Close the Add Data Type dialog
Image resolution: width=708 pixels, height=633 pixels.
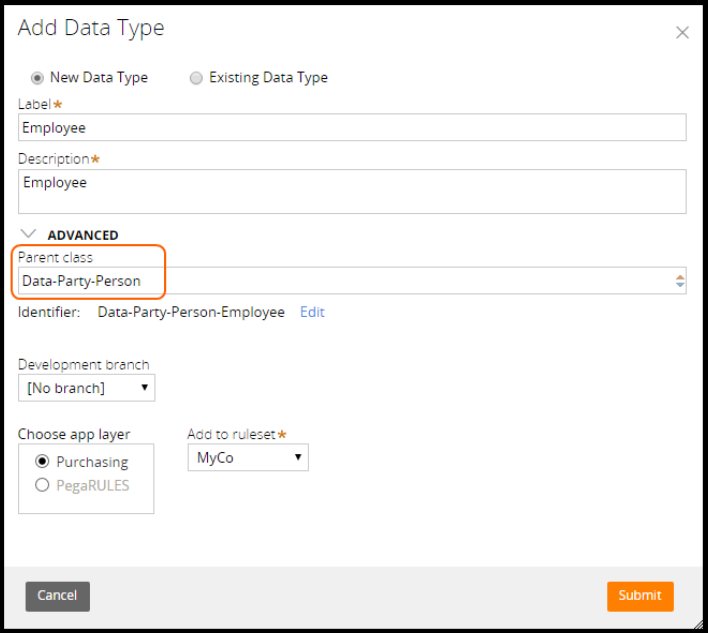(x=682, y=32)
